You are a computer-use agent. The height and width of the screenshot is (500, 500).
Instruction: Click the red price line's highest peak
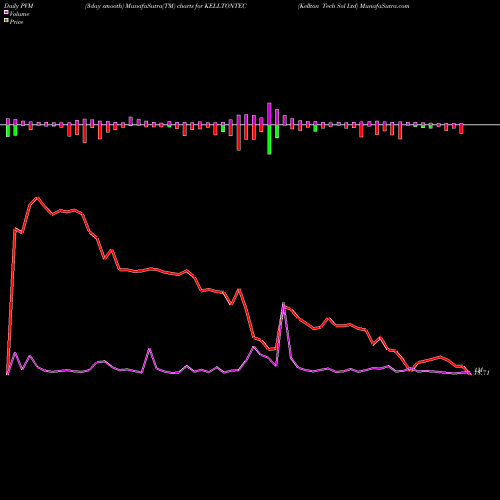37,198
